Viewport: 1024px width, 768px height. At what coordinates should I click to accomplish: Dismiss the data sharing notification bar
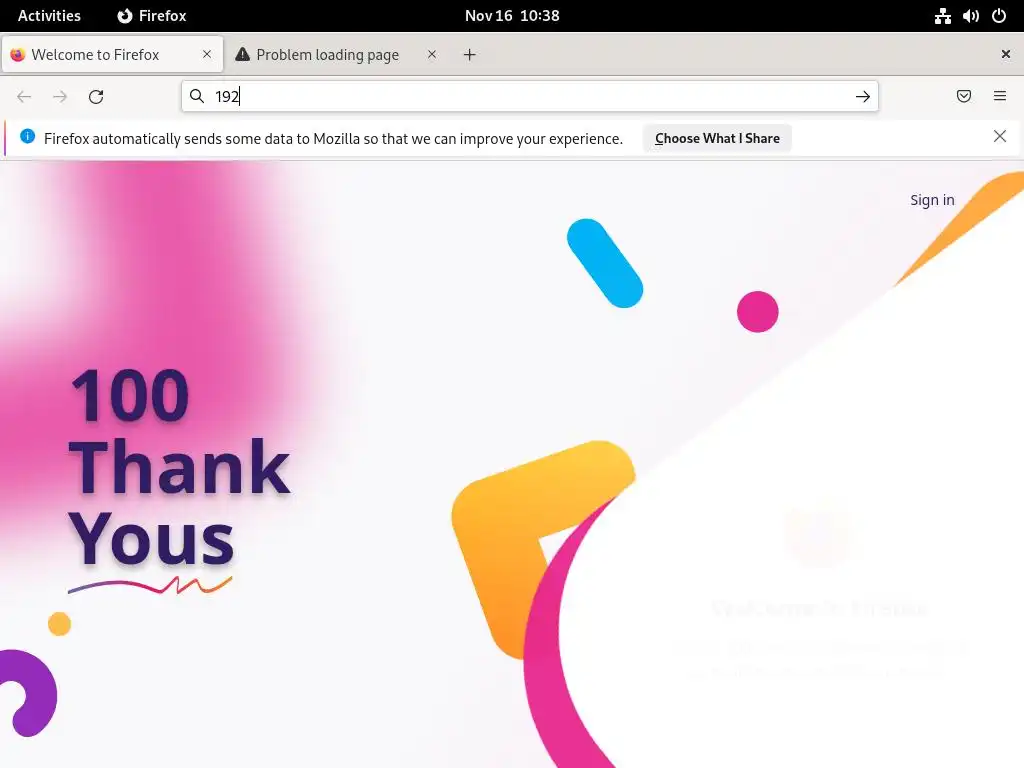(1000, 136)
